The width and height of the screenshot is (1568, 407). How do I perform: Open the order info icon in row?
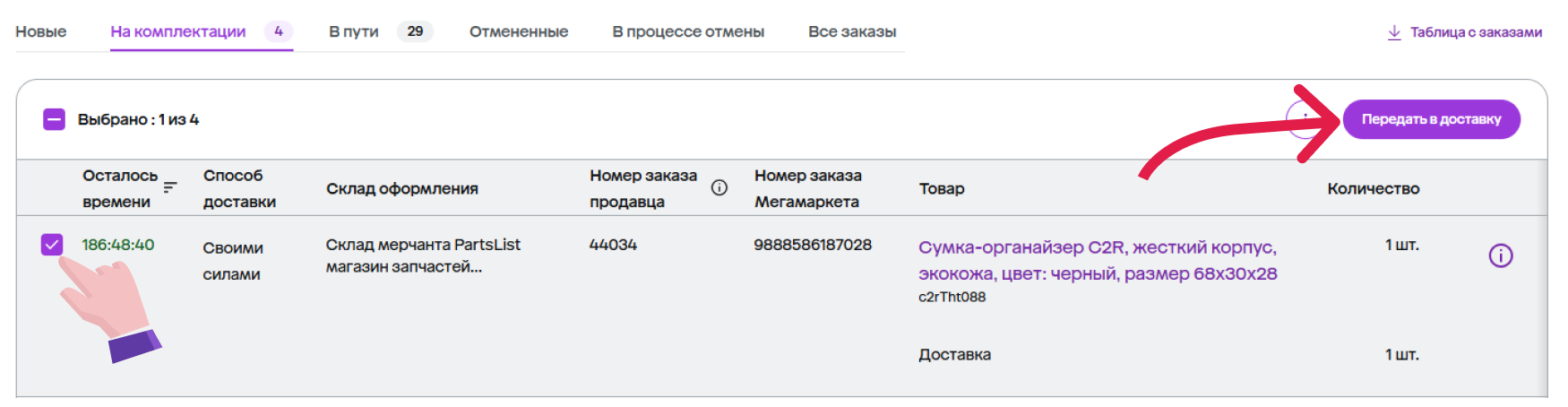pyautogui.click(x=1501, y=255)
